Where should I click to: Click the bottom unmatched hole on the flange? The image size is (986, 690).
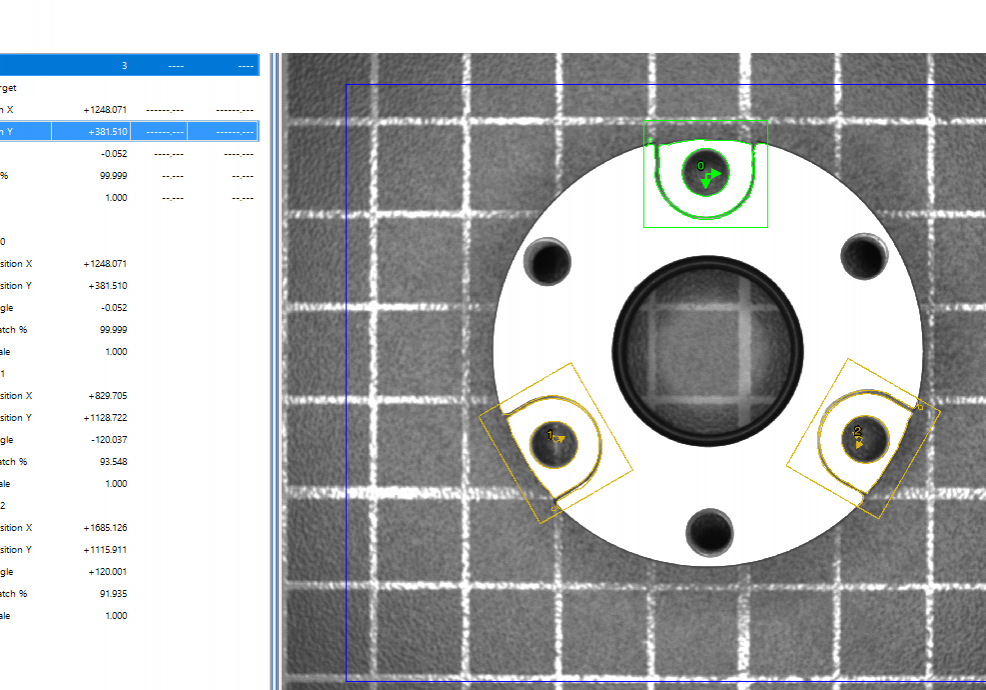pyautogui.click(x=710, y=531)
